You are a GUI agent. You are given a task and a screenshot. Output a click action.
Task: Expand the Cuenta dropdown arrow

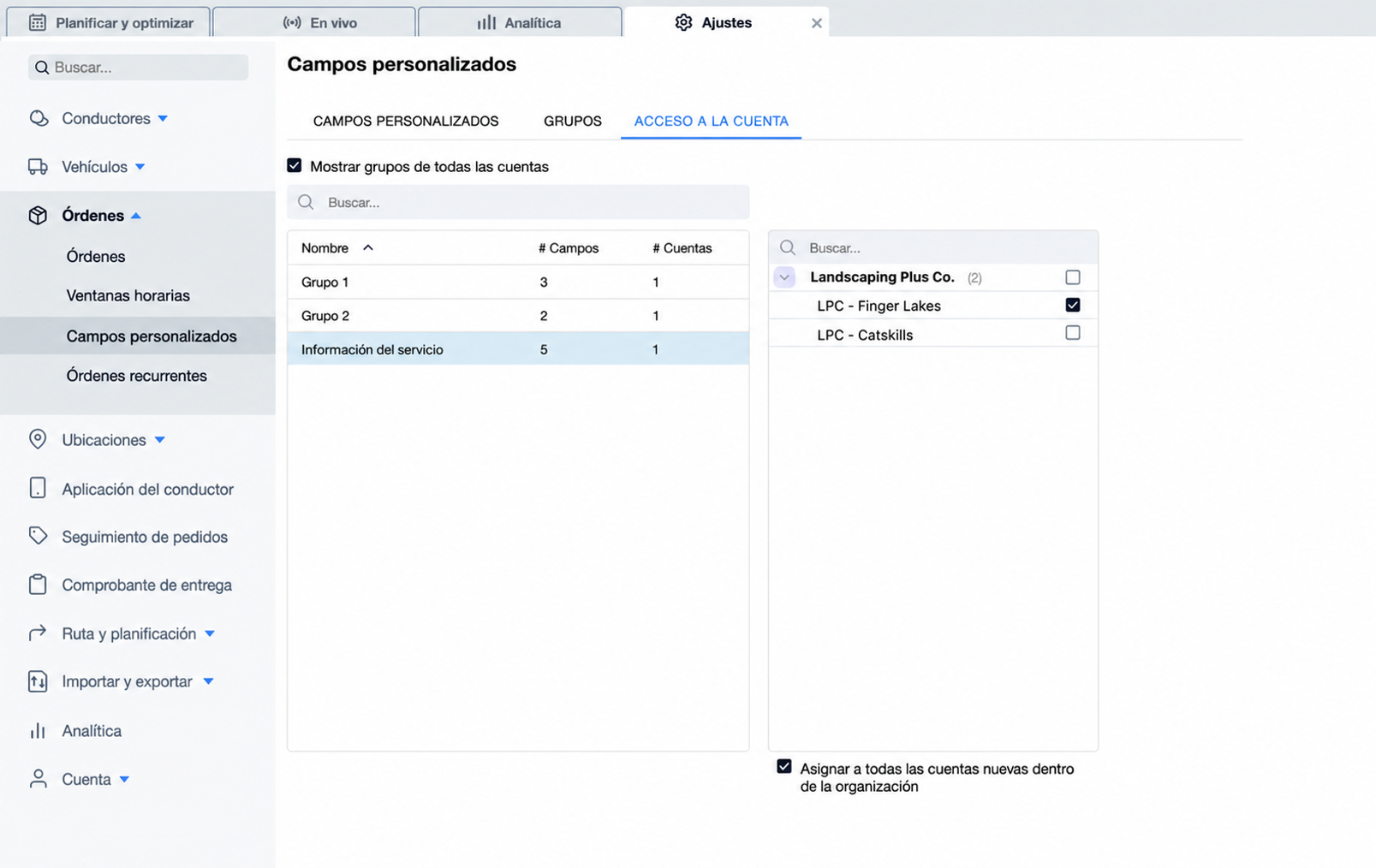[x=124, y=779]
